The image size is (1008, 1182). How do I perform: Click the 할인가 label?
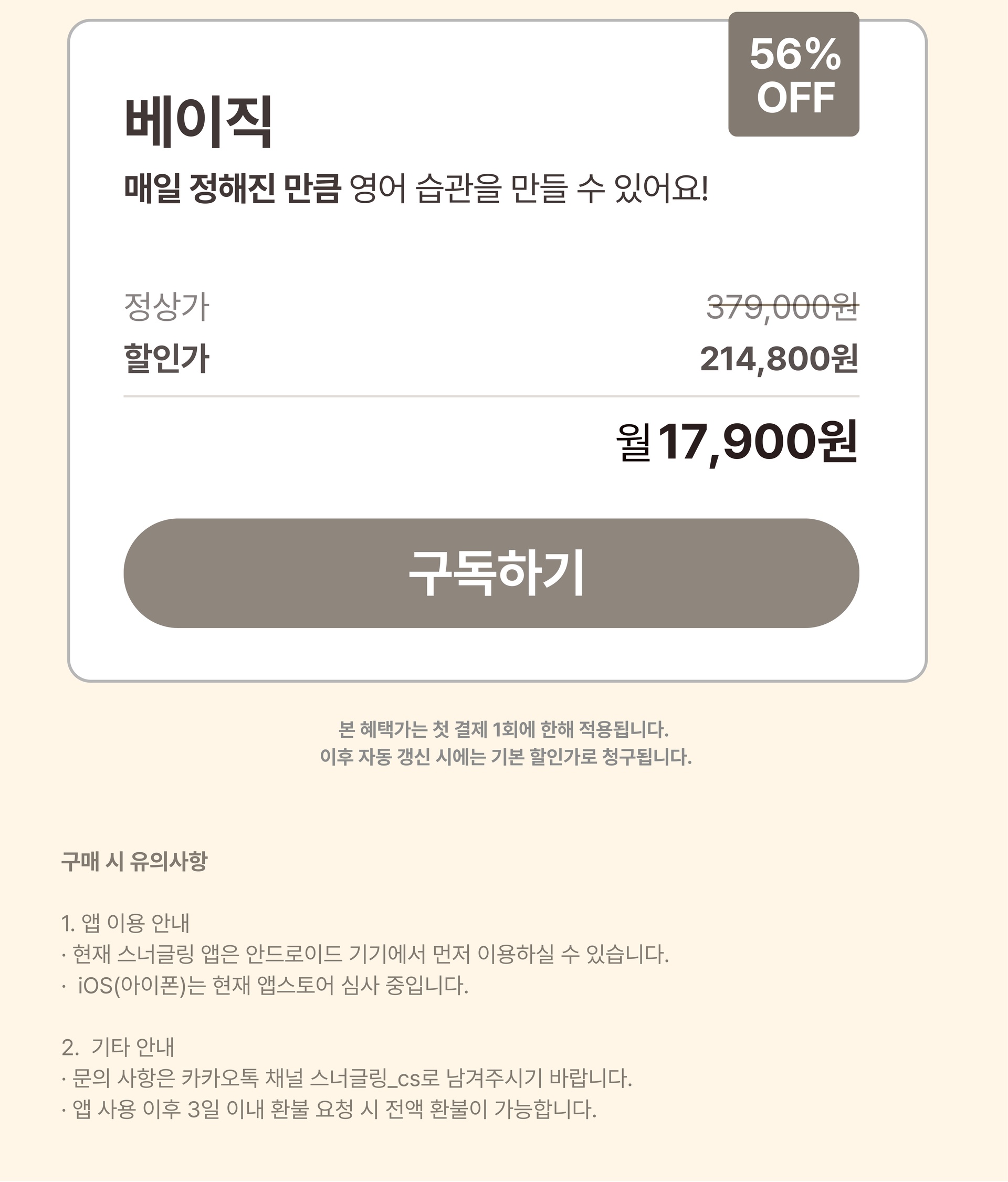(166, 358)
